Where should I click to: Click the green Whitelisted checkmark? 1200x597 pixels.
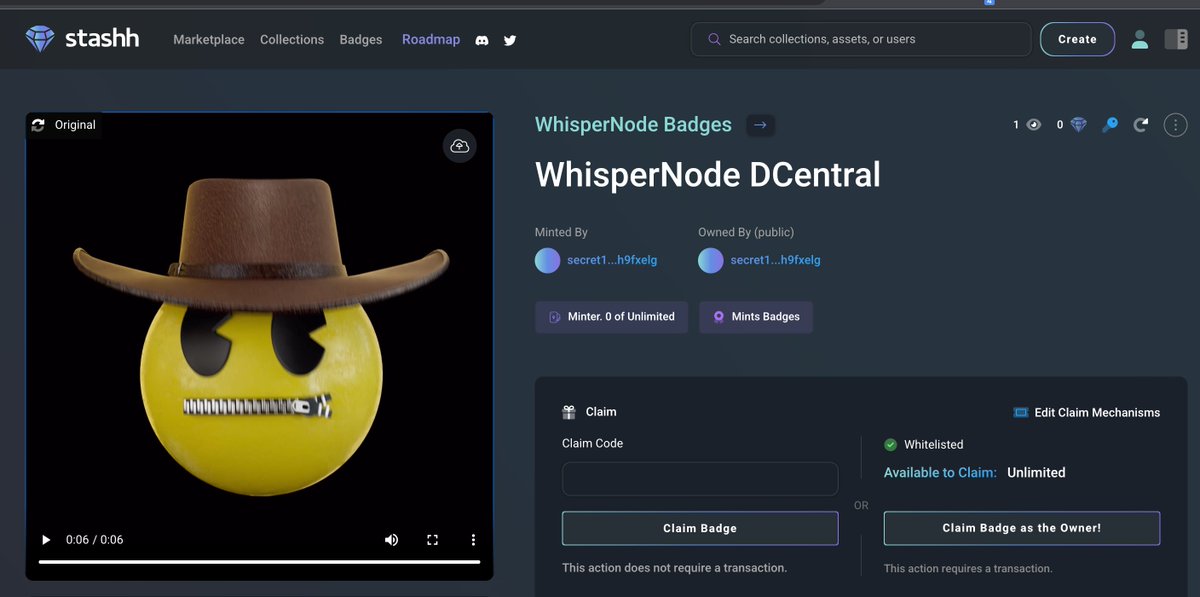pos(890,445)
